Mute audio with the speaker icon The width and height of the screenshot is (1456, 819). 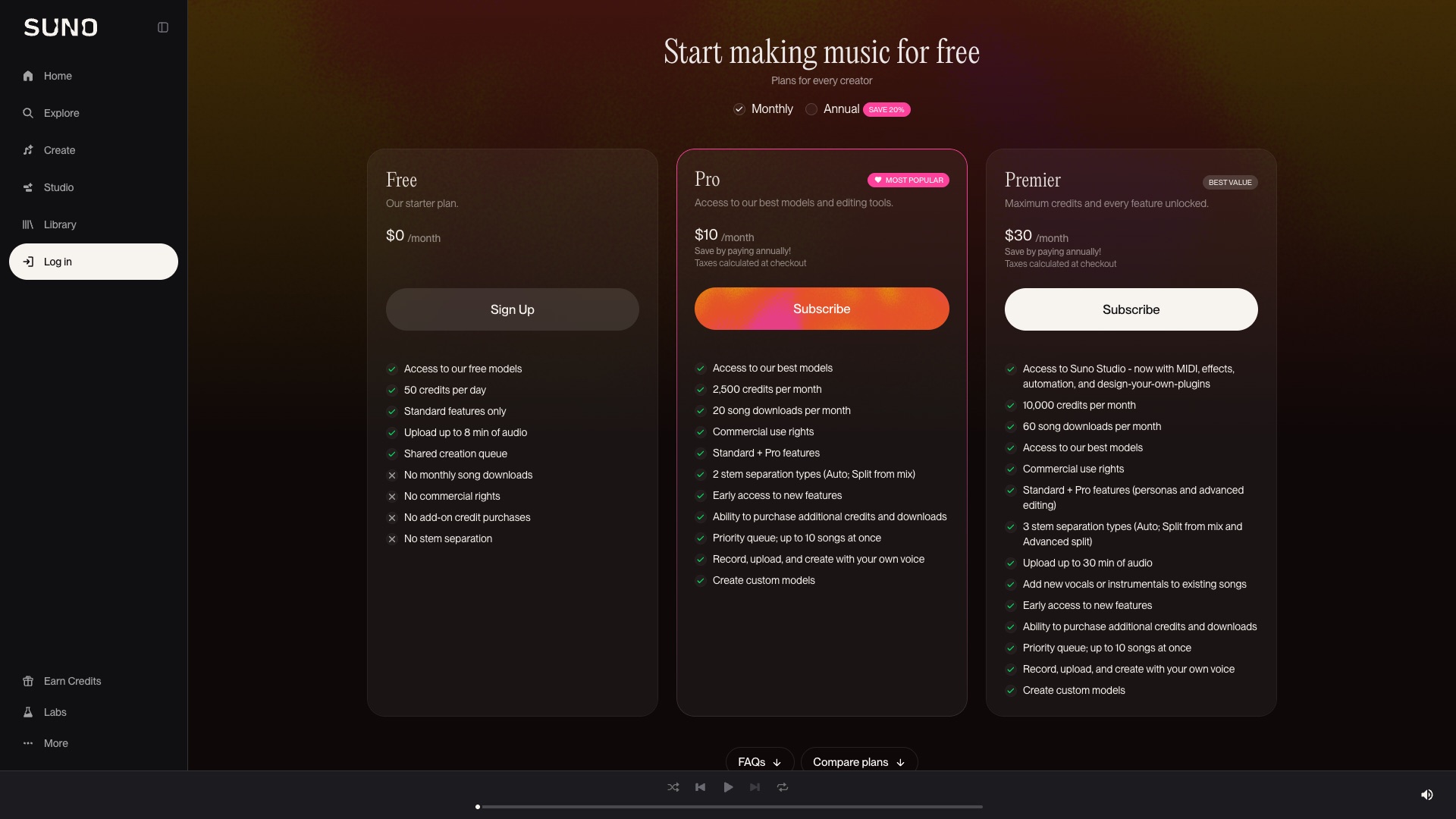coord(1426,795)
